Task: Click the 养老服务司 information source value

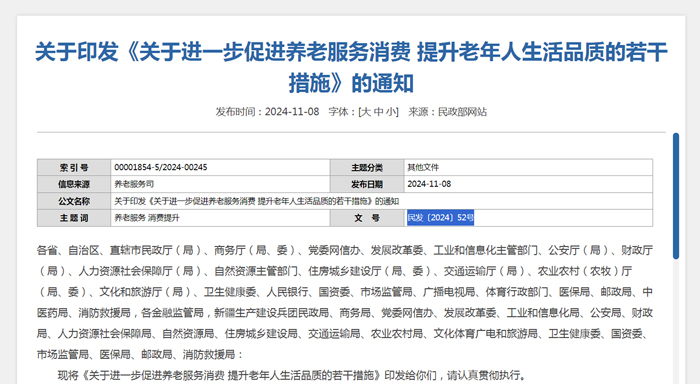Action: 134,184
